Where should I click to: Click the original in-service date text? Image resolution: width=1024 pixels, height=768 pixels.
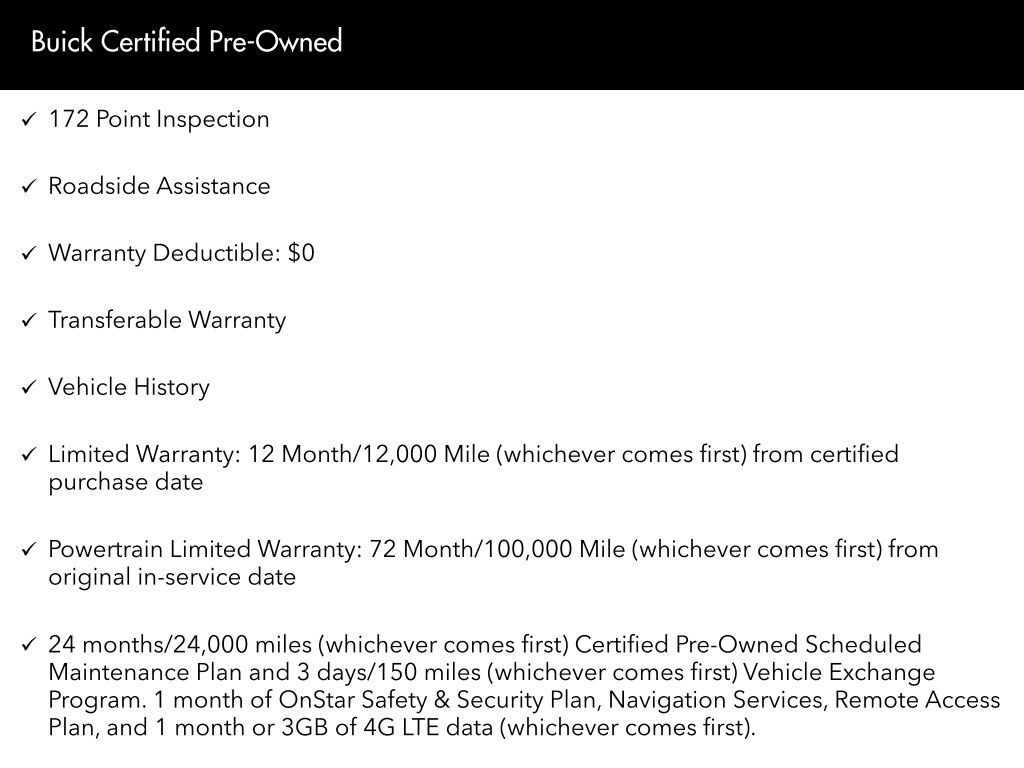pos(172,578)
